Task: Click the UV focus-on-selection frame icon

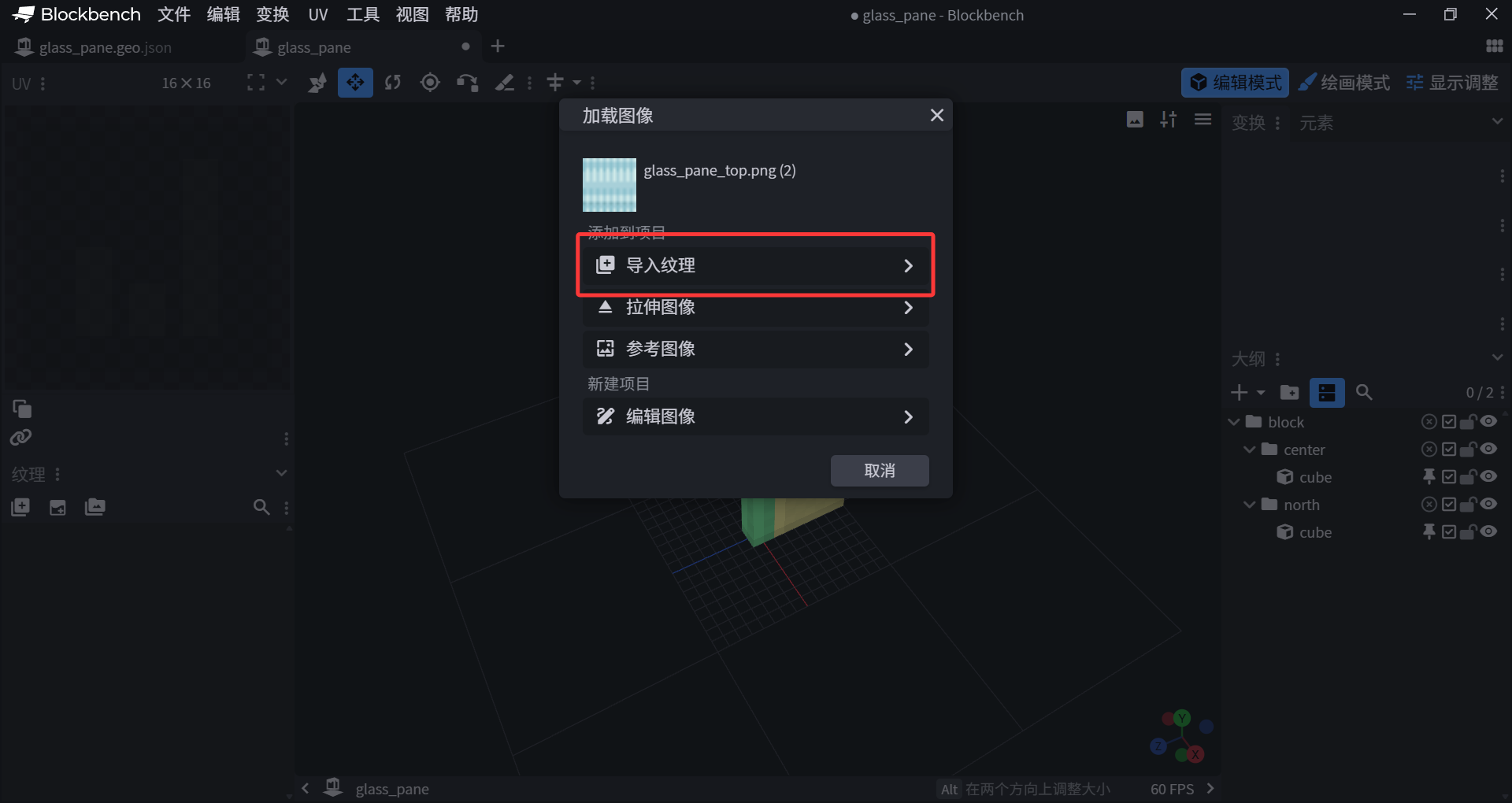Action: coord(256,83)
